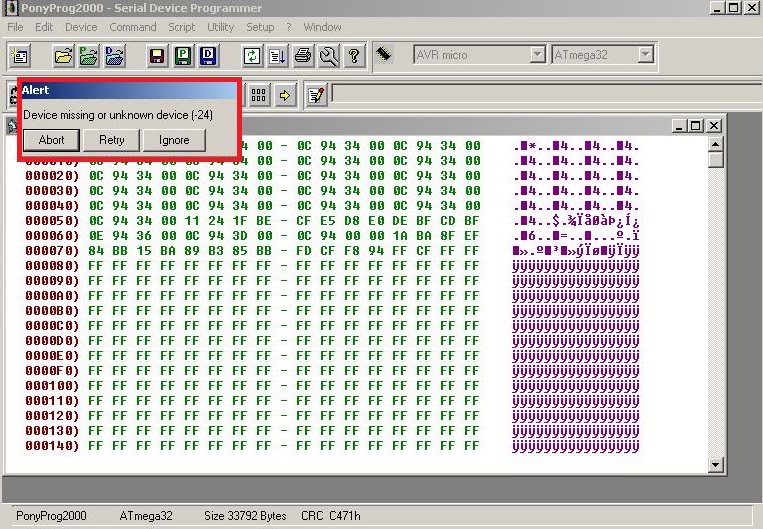Save program file using green P floppy icon
763x529 pixels.
click(183, 56)
